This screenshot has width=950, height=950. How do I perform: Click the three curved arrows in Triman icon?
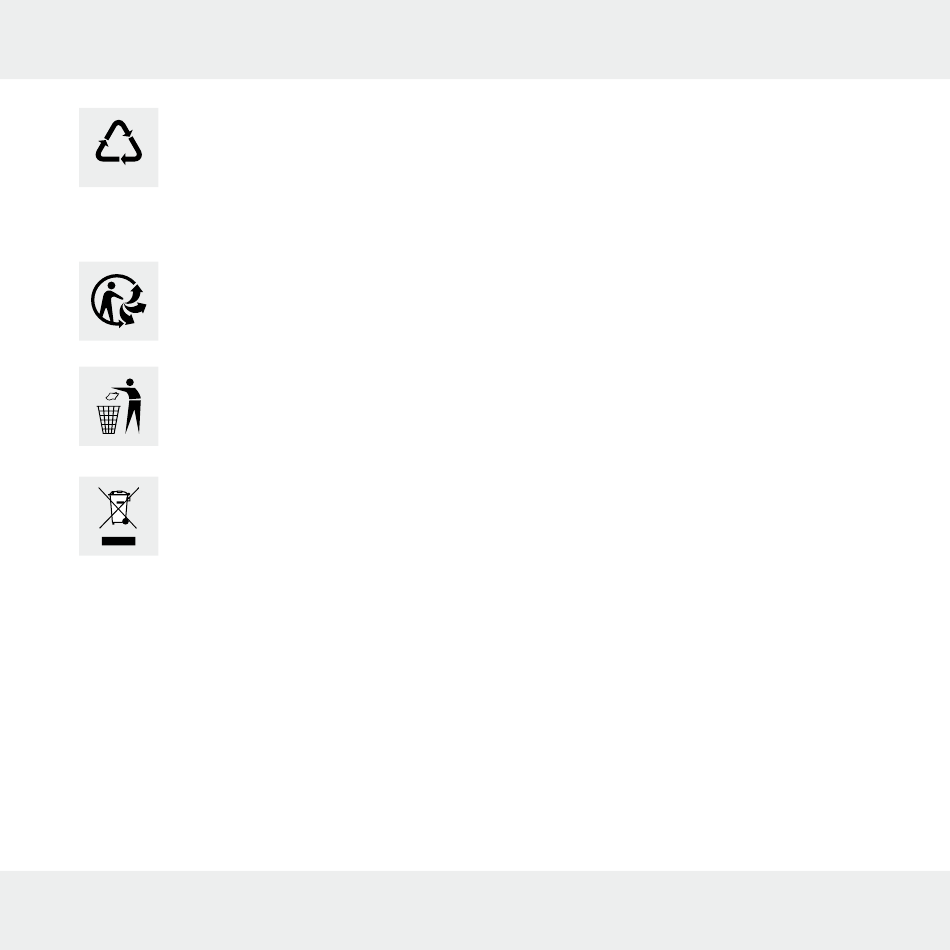click(x=133, y=305)
